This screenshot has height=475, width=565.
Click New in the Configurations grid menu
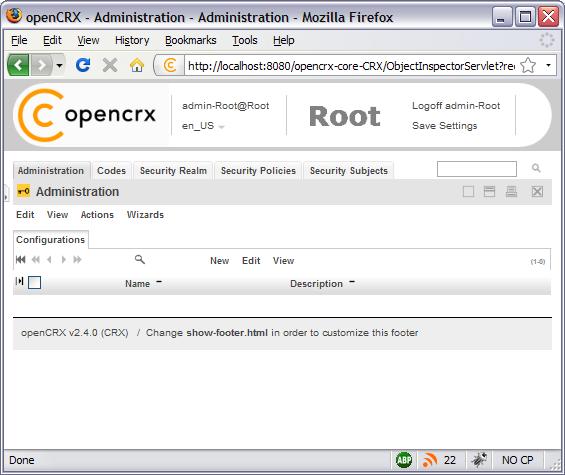(x=219, y=261)
